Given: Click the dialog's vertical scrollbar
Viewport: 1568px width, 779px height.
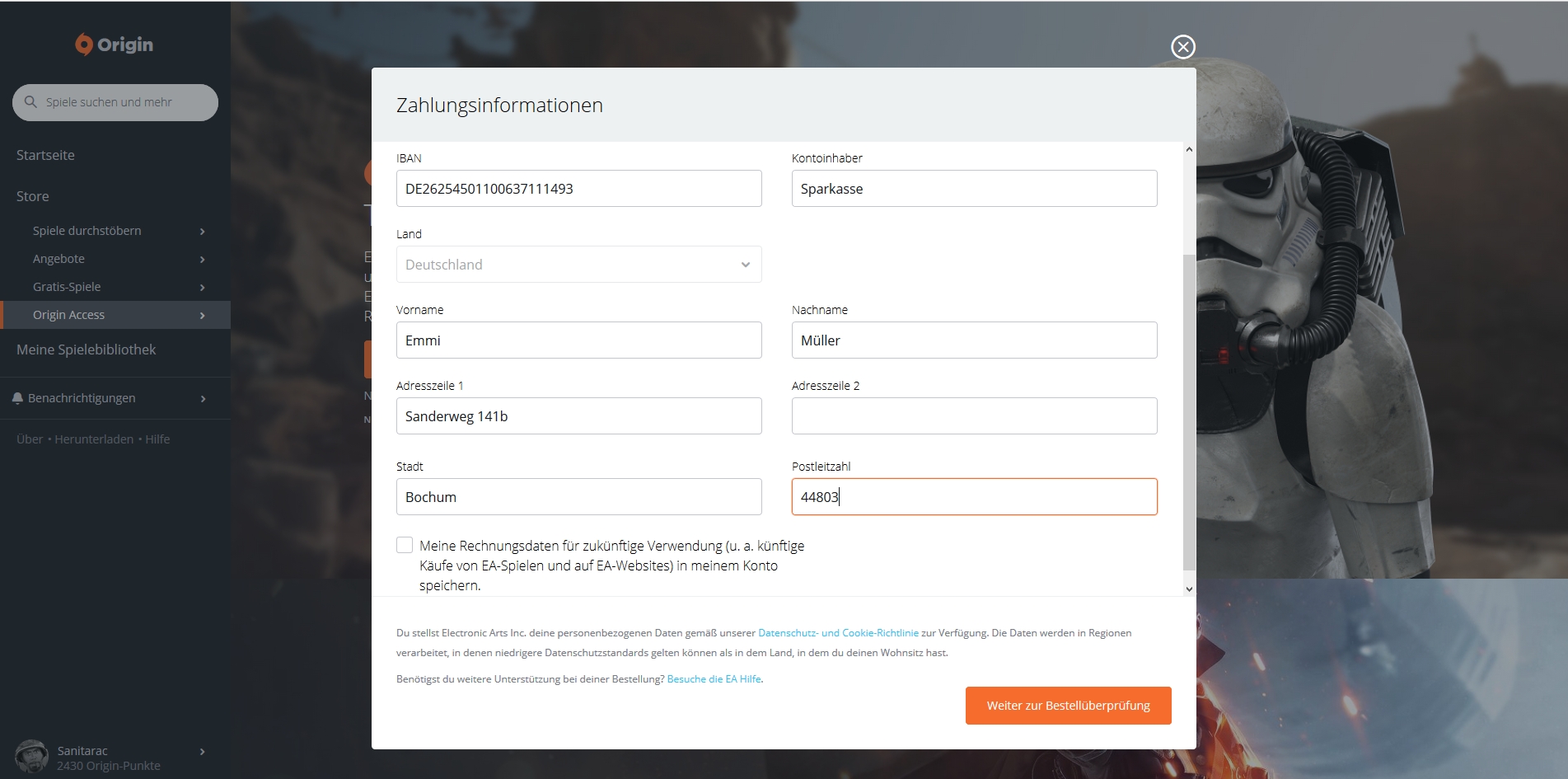Looking at the screenshot, I should tap(1188, 412).
